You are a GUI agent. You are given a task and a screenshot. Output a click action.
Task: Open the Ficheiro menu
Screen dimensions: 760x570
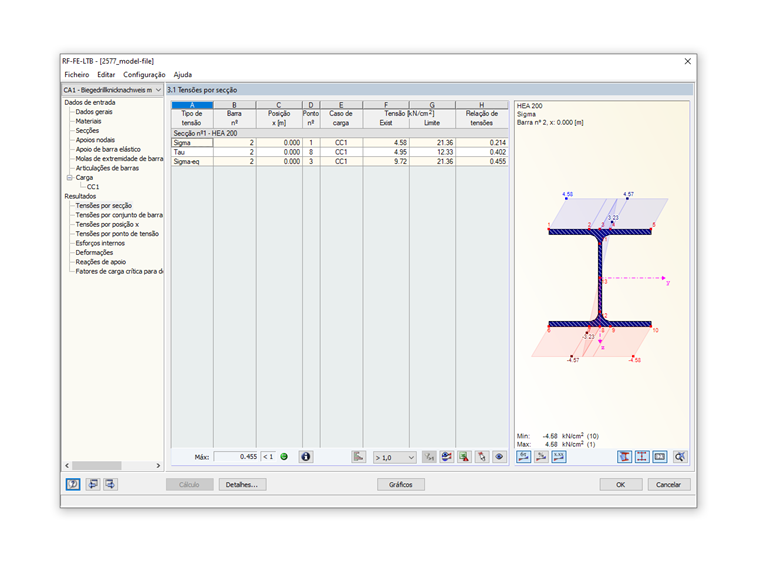(77, 75)
